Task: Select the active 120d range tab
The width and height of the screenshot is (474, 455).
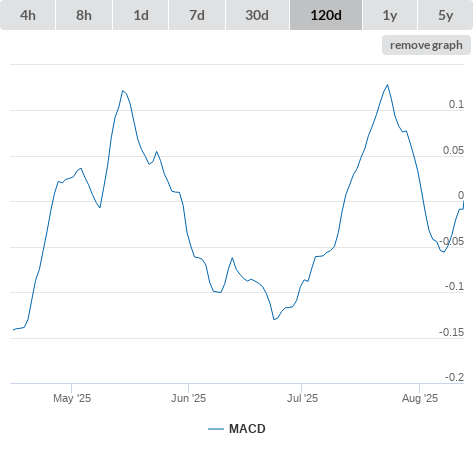Action: click(x=326, y=15)
